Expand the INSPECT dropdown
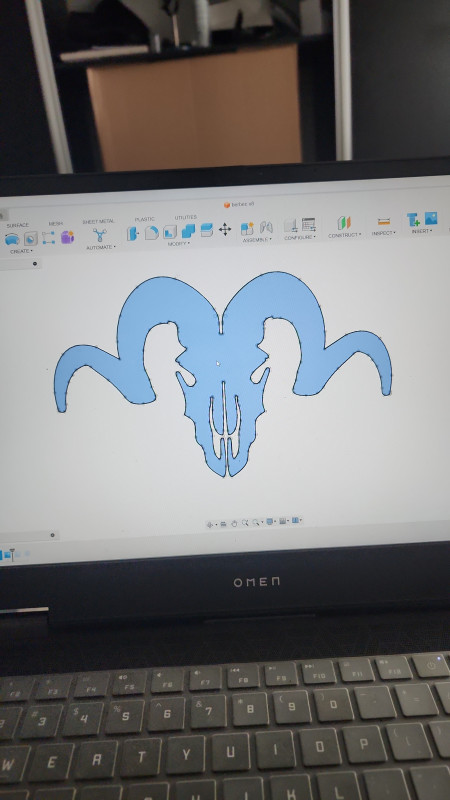450x800 pixels. pyautogui.click(x=383, y=233)
